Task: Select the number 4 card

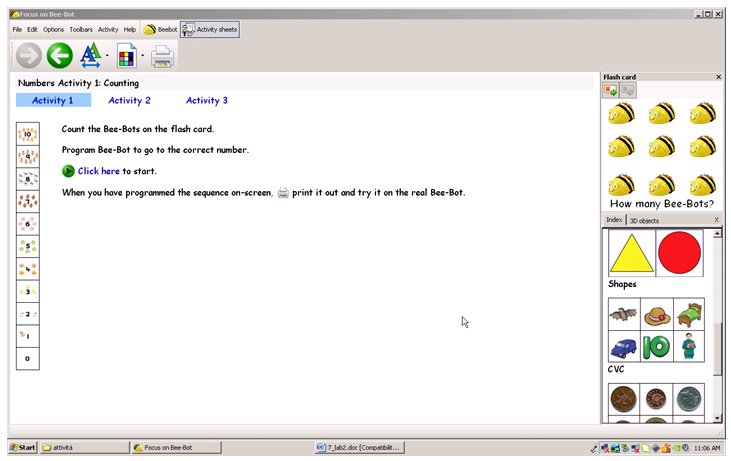Action: click(28, 269)
